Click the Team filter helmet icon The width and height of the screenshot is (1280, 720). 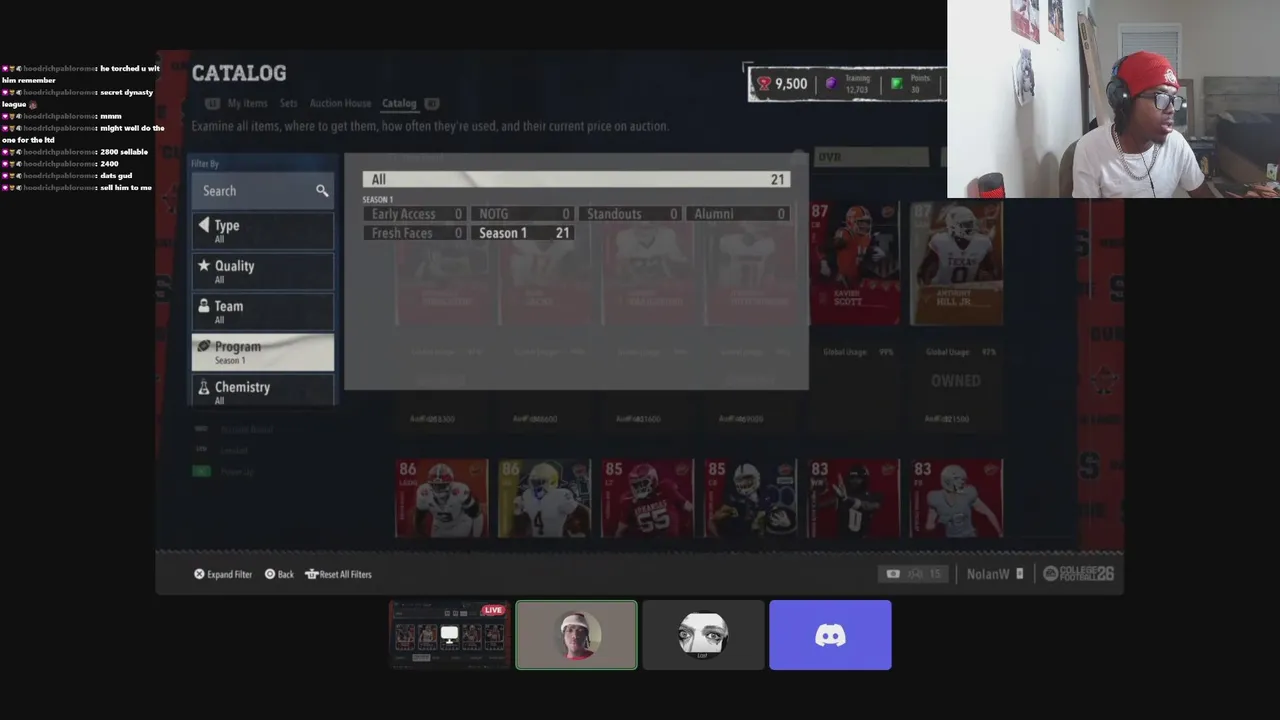[204, 306]
